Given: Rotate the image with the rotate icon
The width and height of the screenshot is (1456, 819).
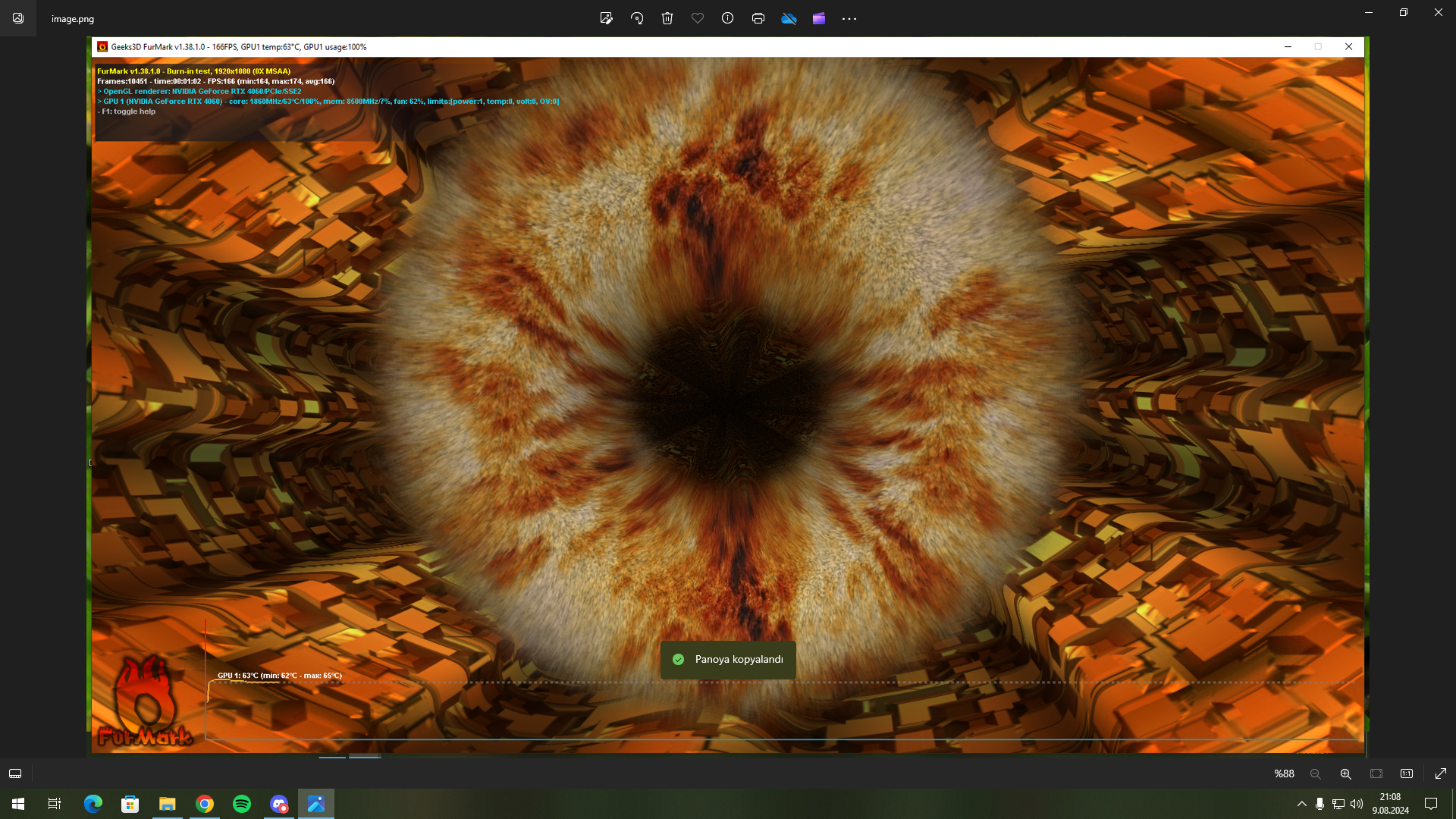Looking at the screenshot, I should pyautogui.click(x=637, y=18).
